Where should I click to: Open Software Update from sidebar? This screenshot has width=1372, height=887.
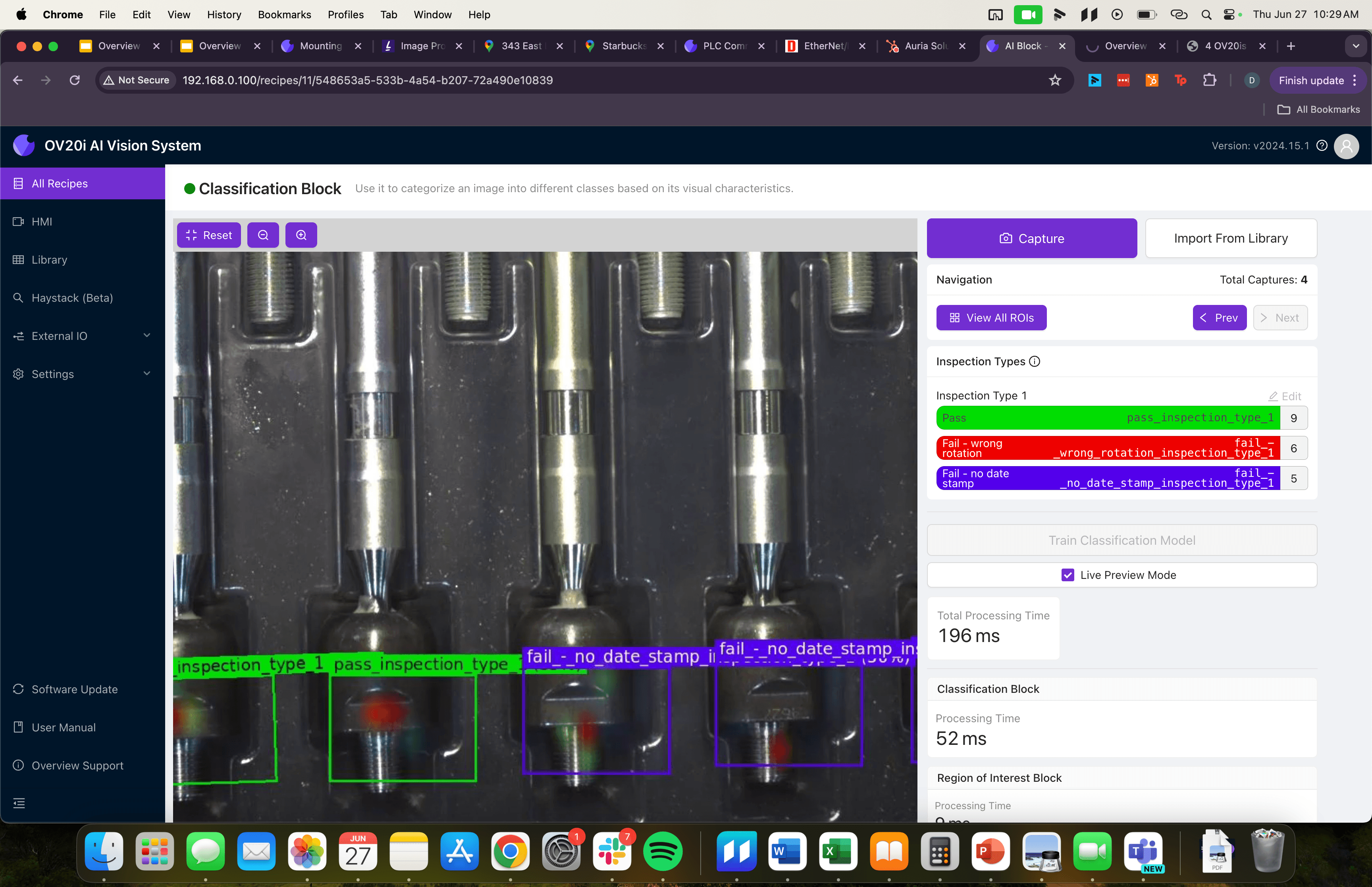pos(74,689)
